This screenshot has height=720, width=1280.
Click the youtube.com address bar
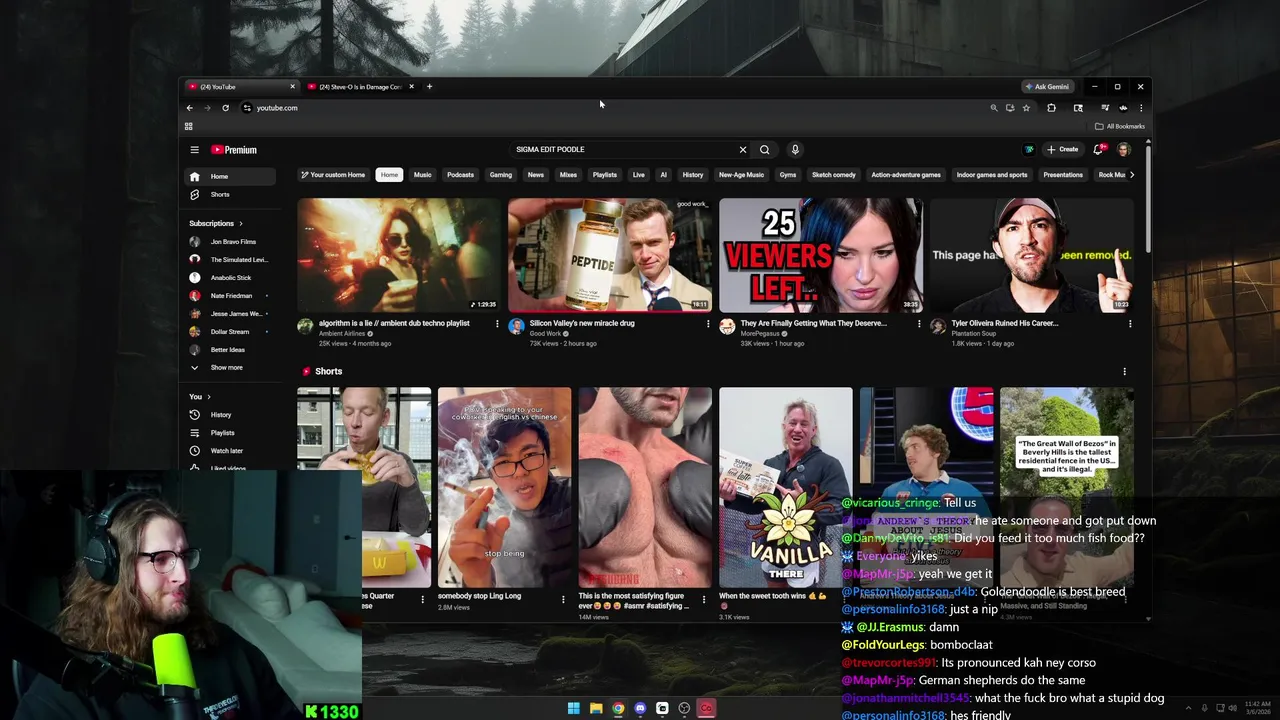tap(610, 108)
